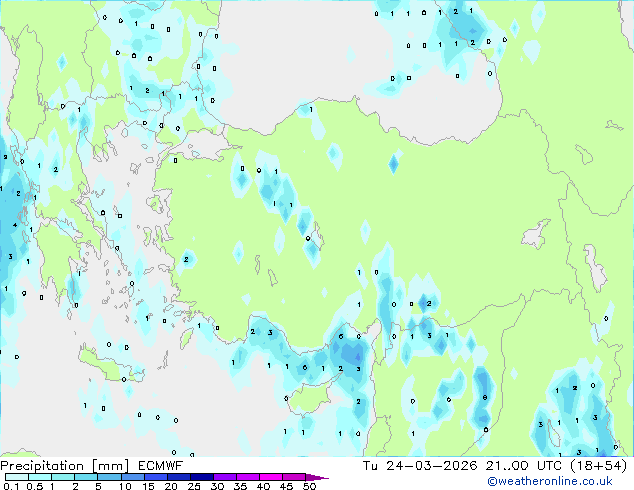Image resolution: width=634 pixels, height=490 pixels.
Task: Click the '30' legend scale label
Action: click(217, 486)
